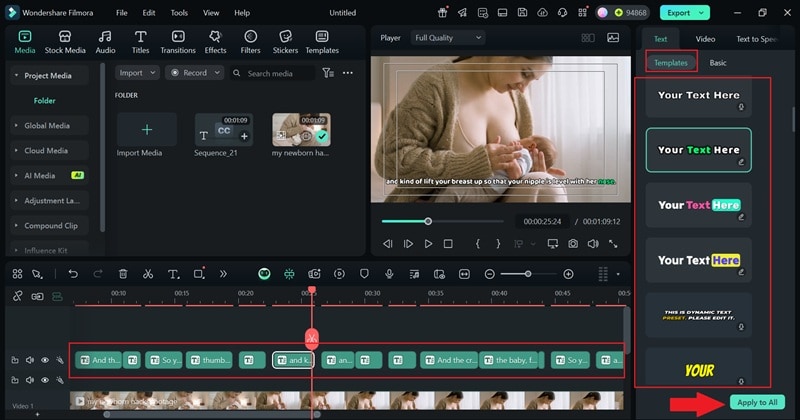Open the Filters library
The image size is (800, 420).
coord(250,42)
